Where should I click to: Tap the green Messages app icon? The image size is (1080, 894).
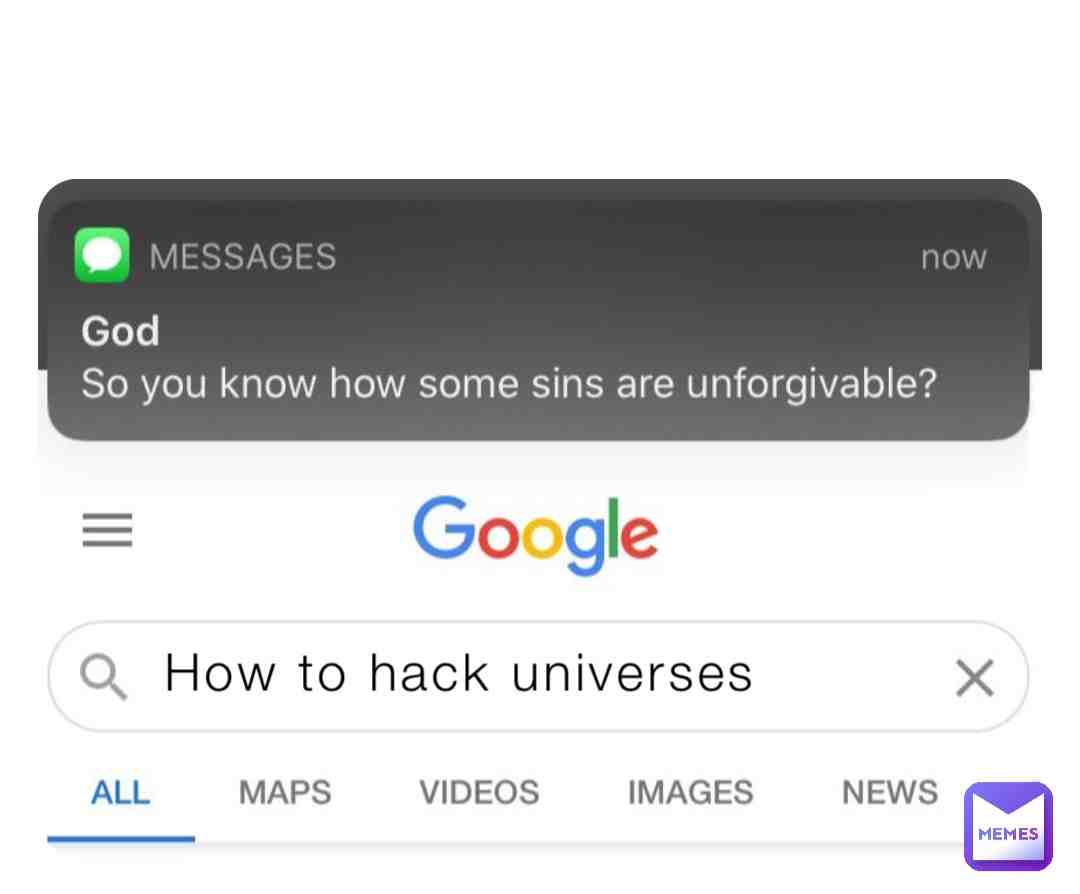coord(102,255)
